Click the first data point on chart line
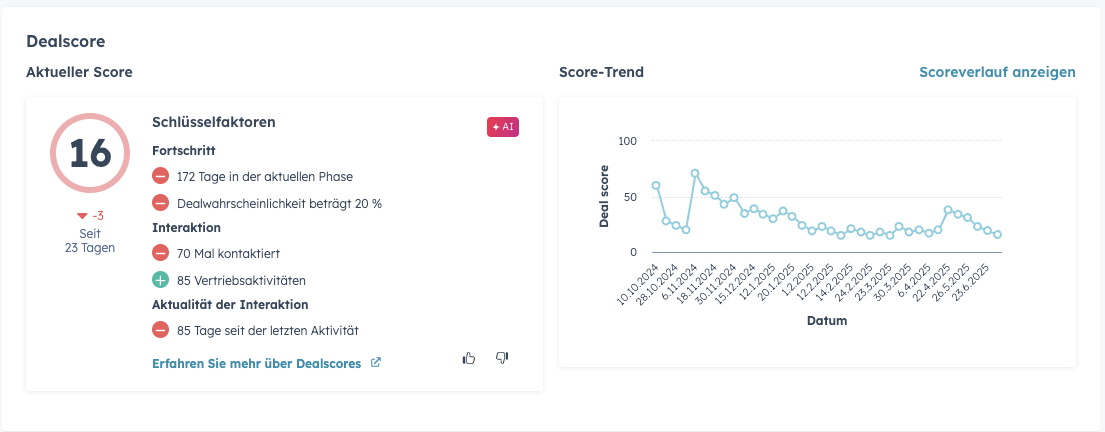 [656, 185]
